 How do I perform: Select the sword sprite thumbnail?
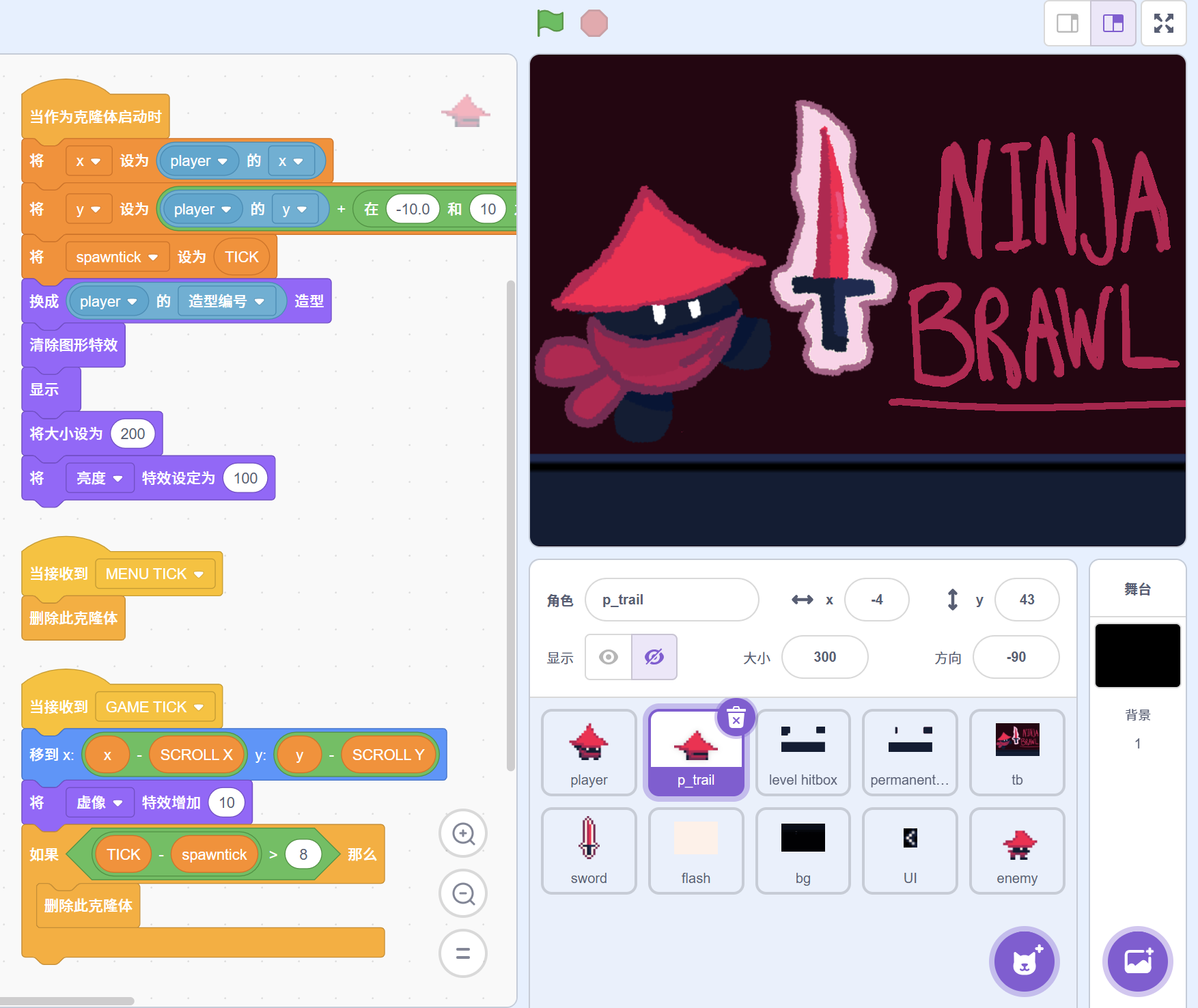(589, 850)
